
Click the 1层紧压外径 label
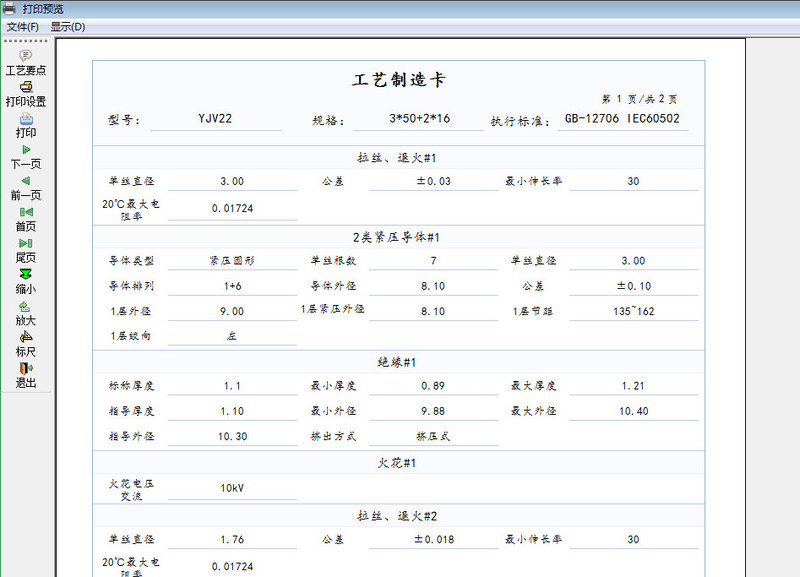[333, 309]
